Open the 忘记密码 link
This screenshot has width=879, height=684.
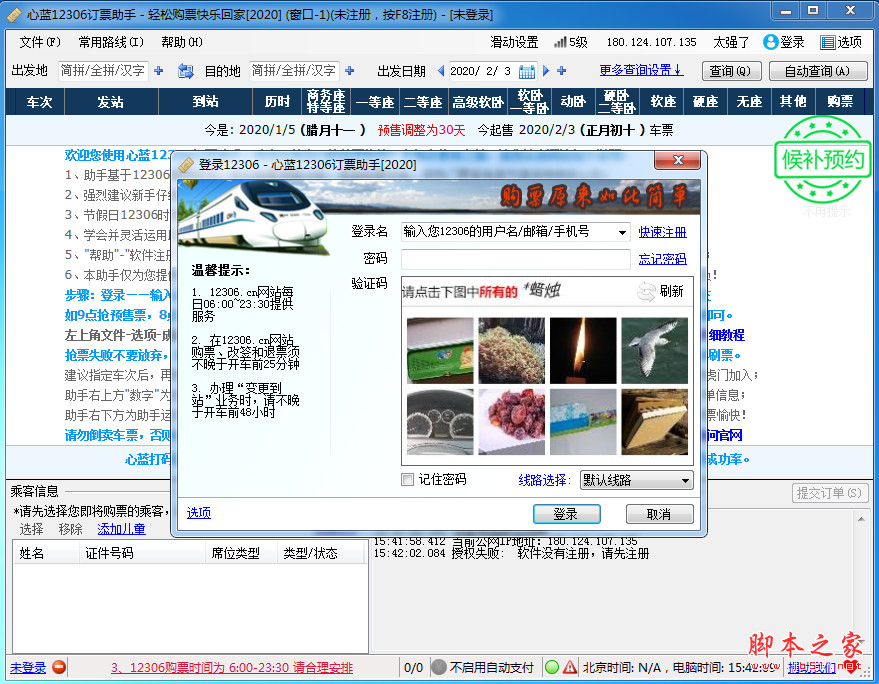pyautogui.click(x=662, y=259)
